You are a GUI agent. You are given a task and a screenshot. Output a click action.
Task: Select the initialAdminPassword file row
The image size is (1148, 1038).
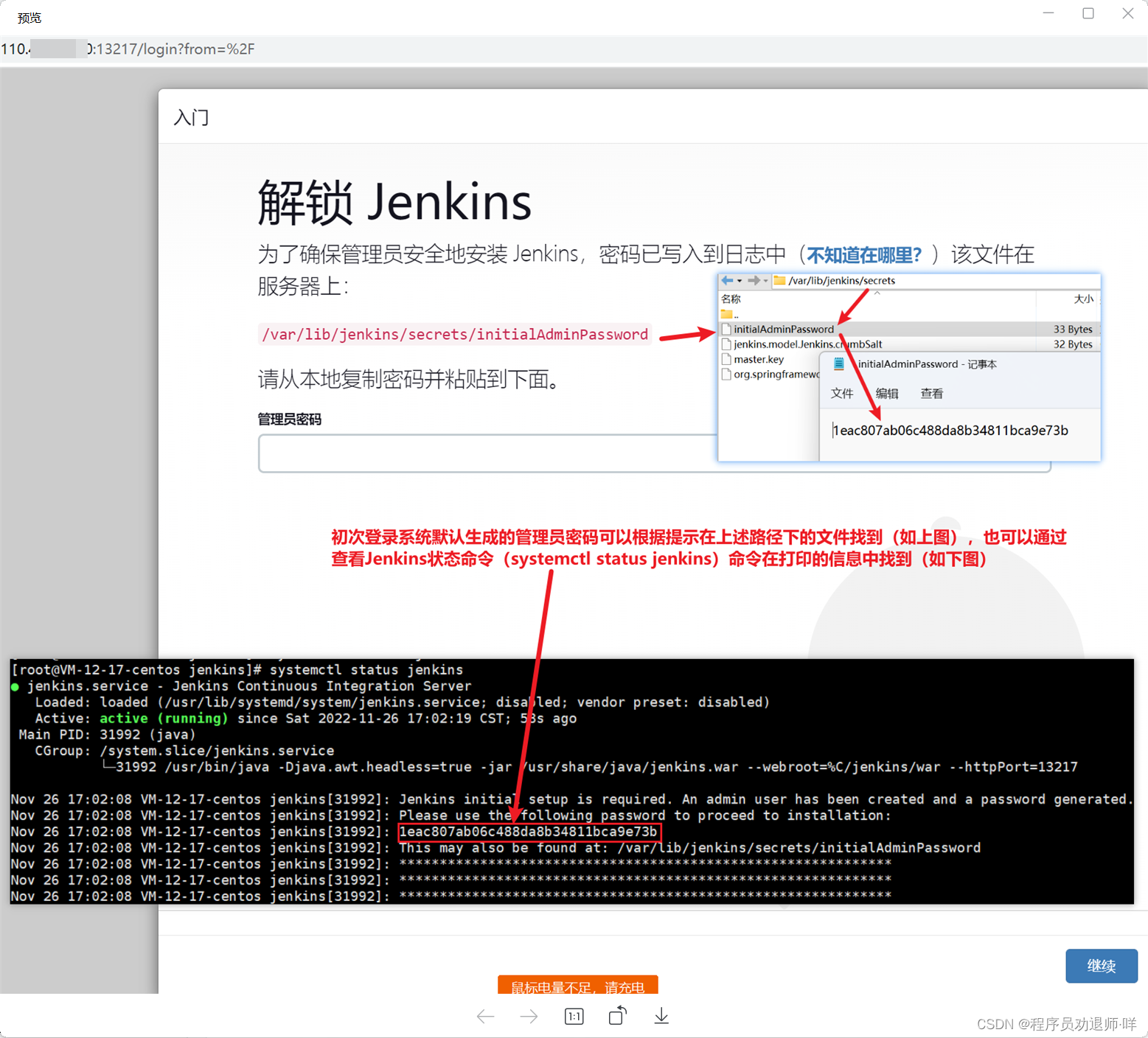click(909, 329)
